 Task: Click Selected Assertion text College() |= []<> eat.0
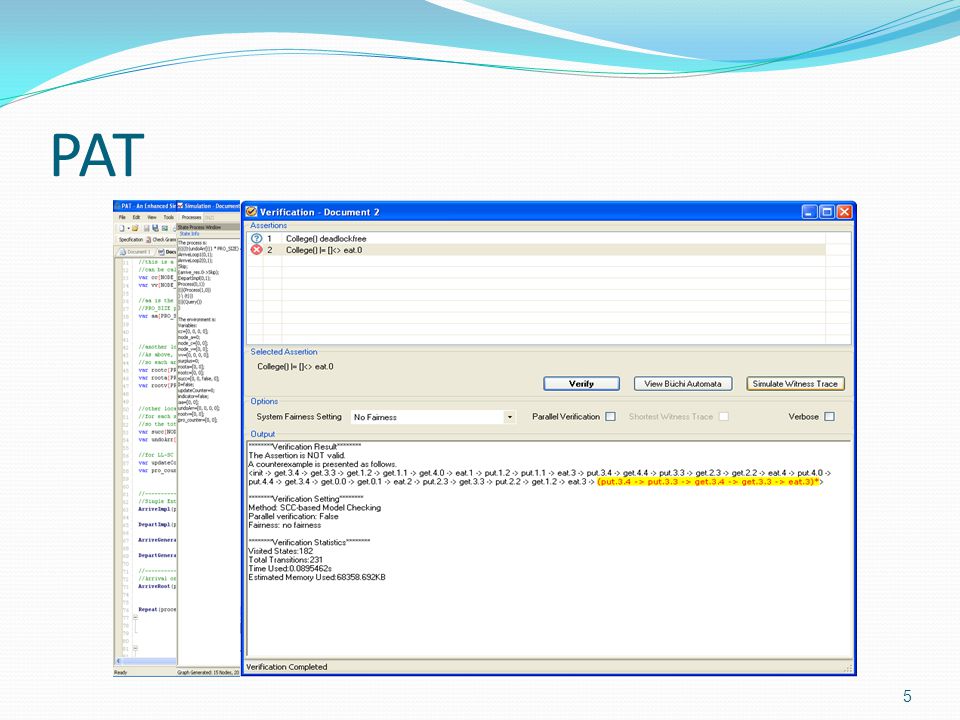point(295,367)
